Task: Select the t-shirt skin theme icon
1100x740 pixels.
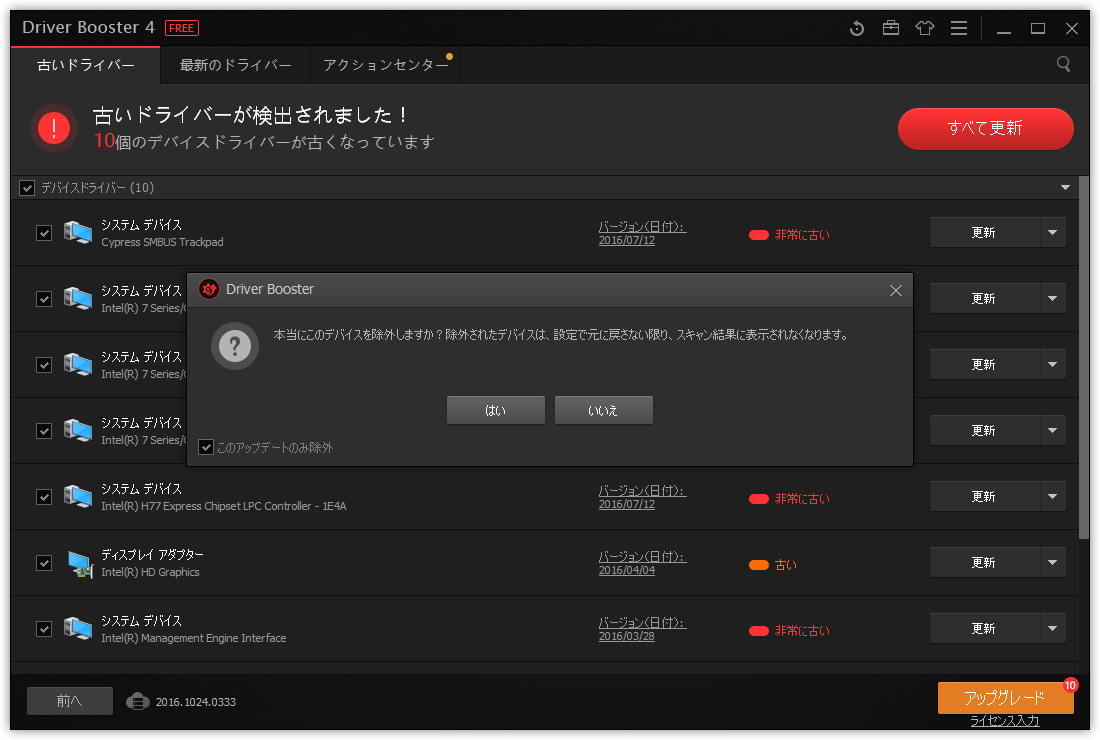Action: (x=925, y=28)
